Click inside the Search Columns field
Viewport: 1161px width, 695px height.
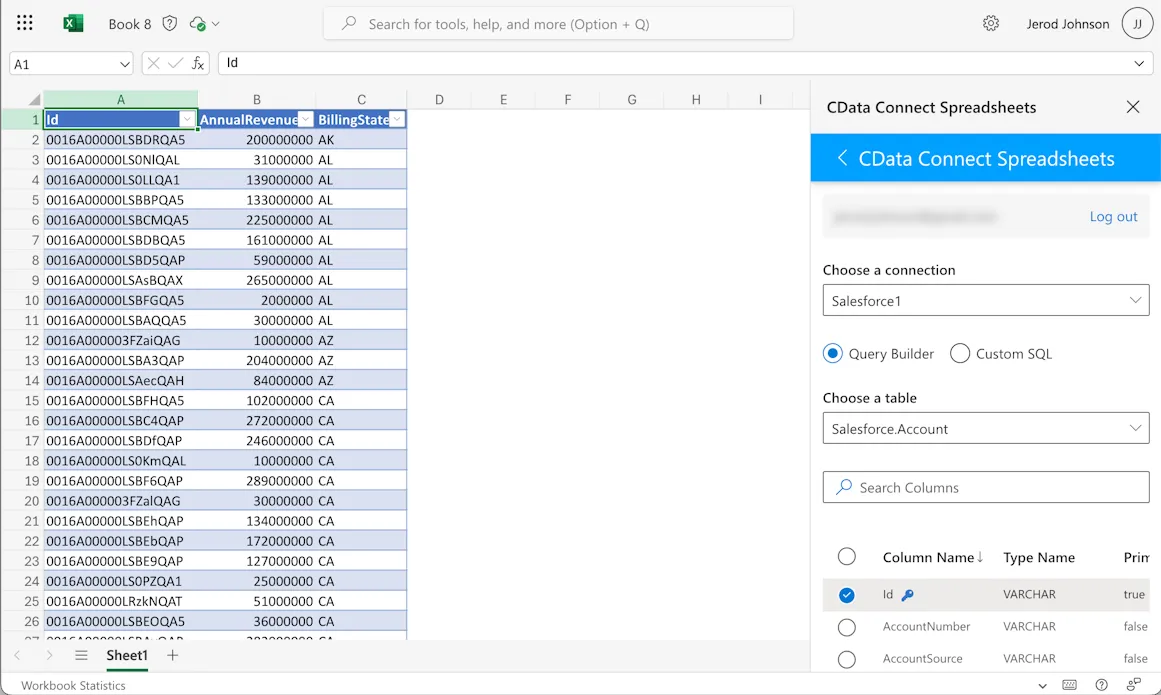tap(985, 487)
